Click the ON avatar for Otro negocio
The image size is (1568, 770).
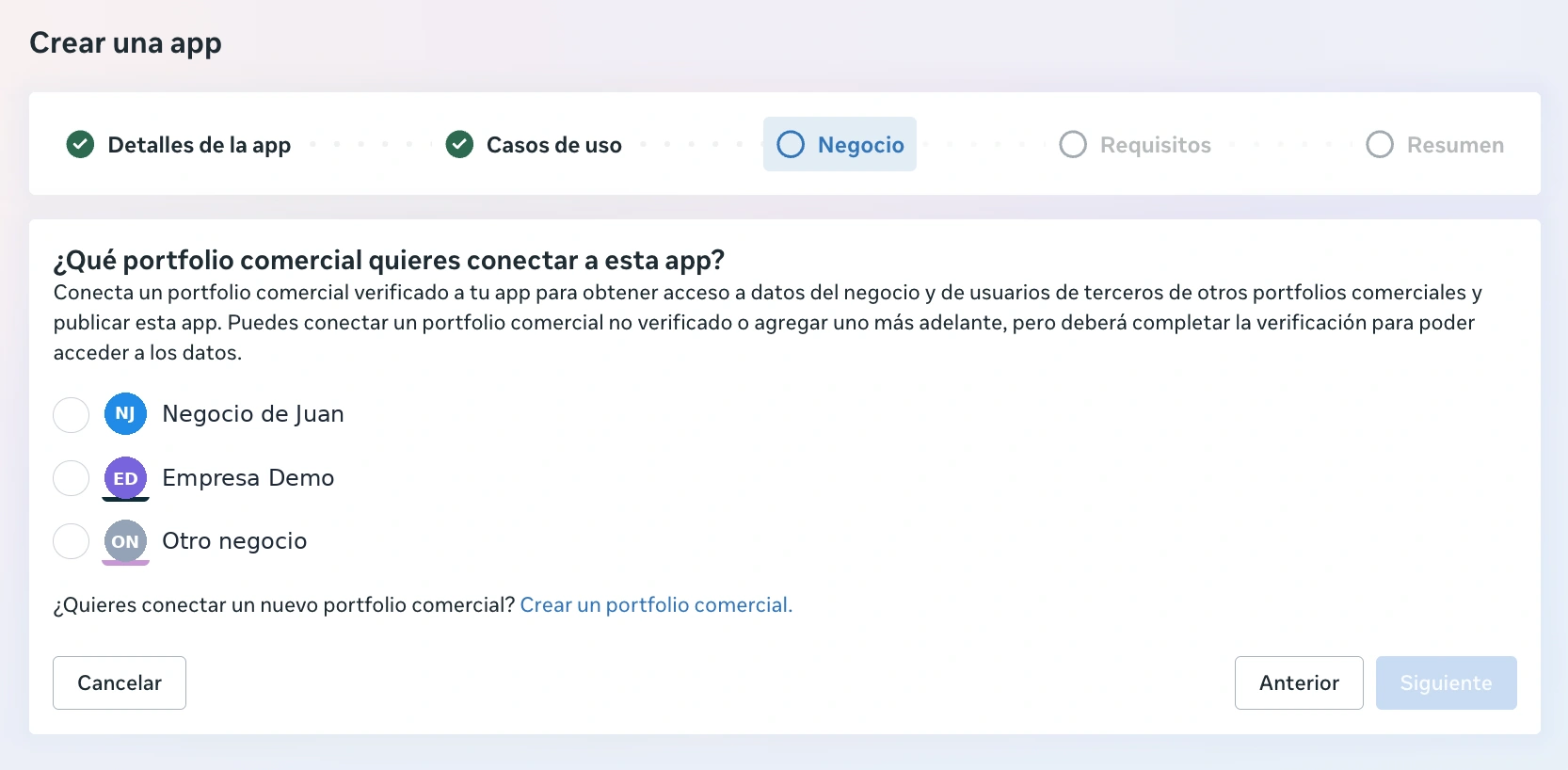[125, 541]
